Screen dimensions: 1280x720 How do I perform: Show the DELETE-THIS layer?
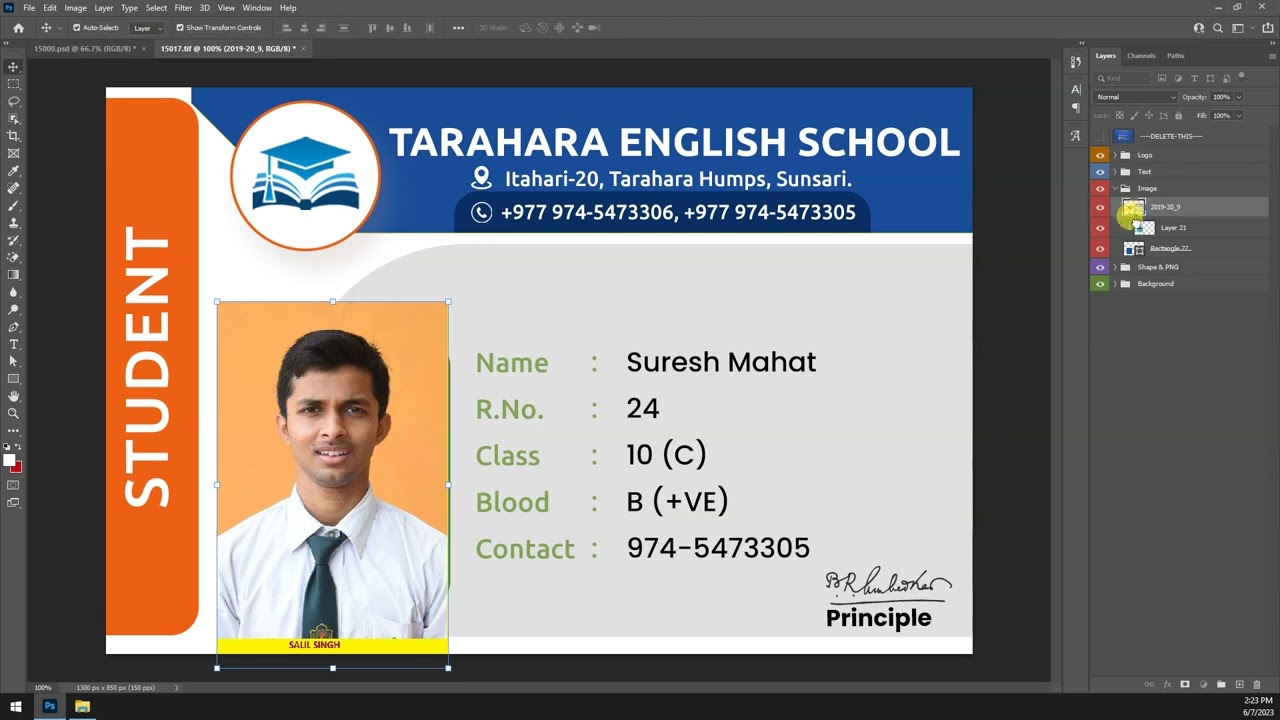[x=1100, y=136]
